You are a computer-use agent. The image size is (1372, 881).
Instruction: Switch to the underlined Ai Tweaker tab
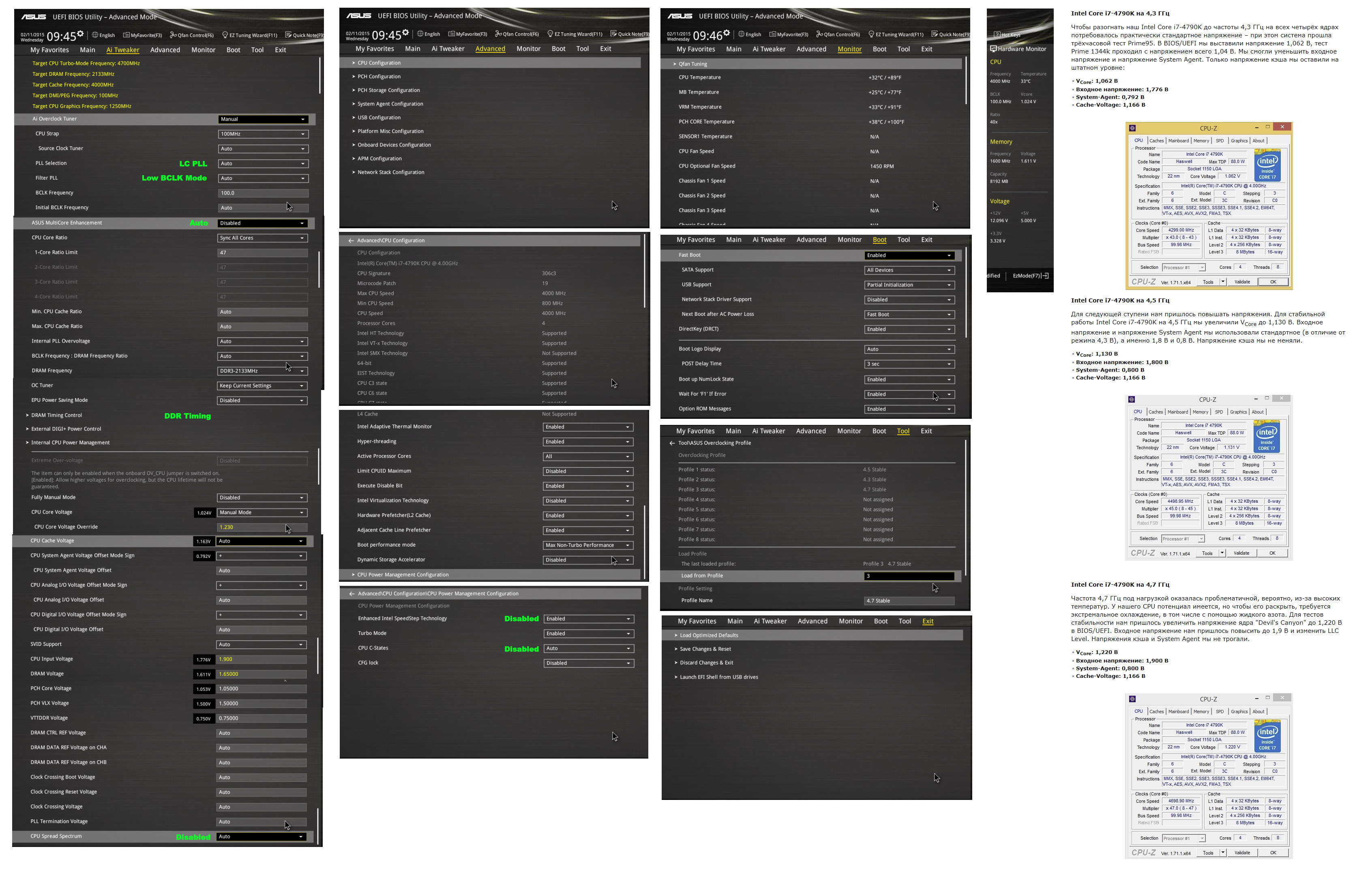[x=122, y=50]
